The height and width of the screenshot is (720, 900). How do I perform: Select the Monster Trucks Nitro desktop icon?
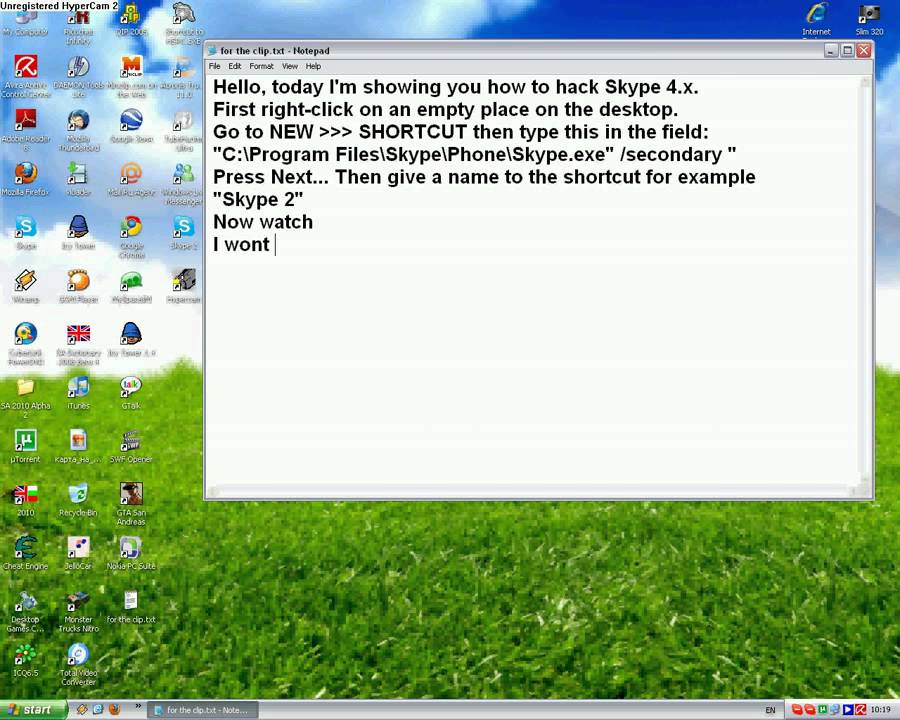pos(79,611)
